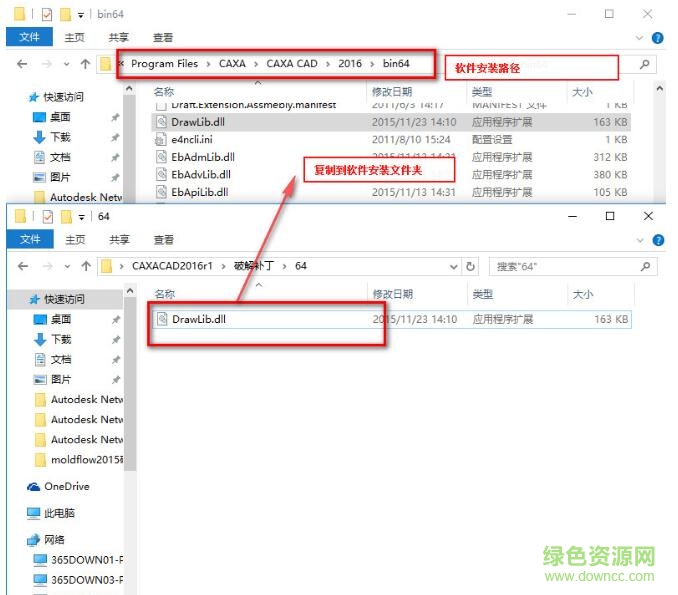This screenshot has width=678, height=595.
Task: Select DrawLib.dll in the bin64 window
Action: (391, 122)
